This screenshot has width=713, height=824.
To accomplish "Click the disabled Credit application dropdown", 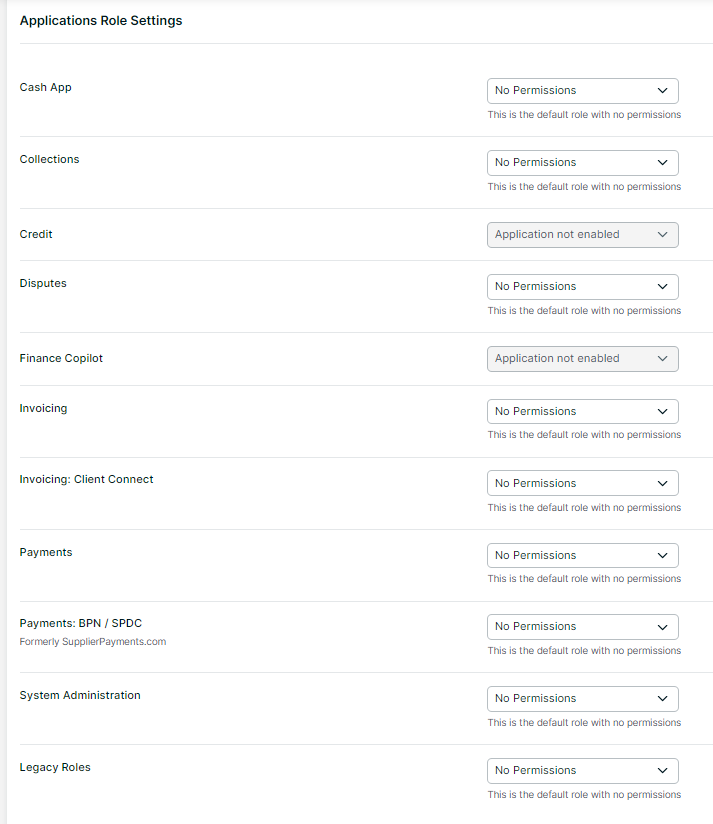I will pyautogui.click(x=582, y=235).
